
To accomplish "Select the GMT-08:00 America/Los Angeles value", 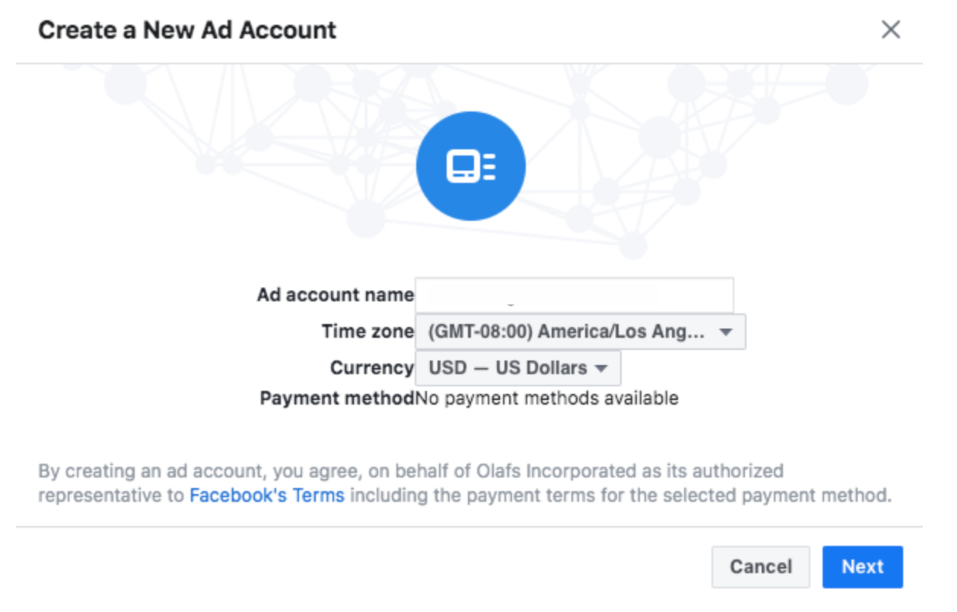I will (566, 332).
